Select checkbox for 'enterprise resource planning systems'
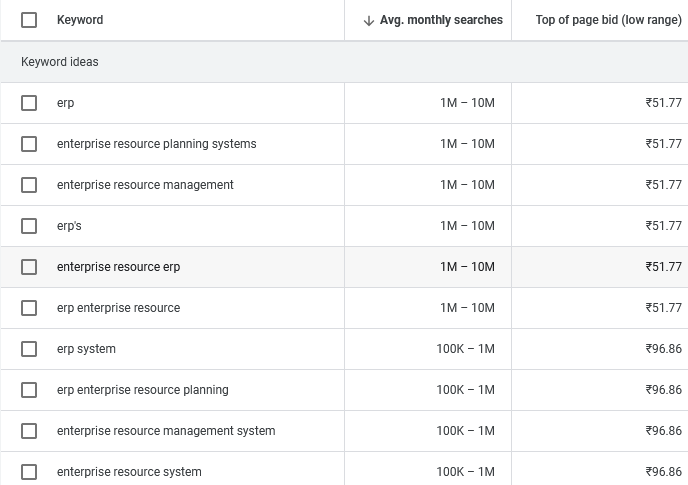Screen dimensions: 688x485 tap(29, 144)
